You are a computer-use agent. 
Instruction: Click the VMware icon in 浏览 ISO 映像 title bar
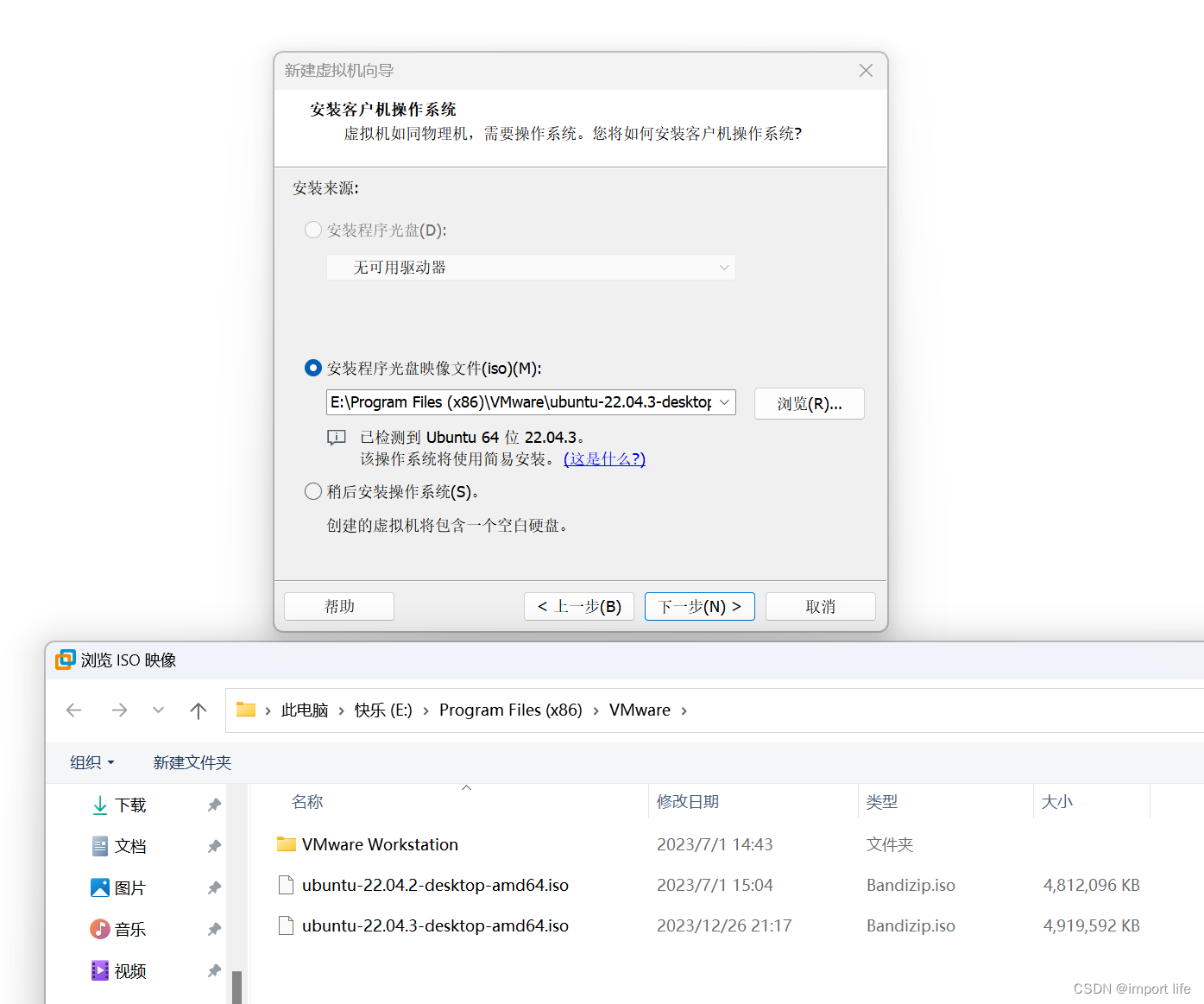tap(65, 660)
